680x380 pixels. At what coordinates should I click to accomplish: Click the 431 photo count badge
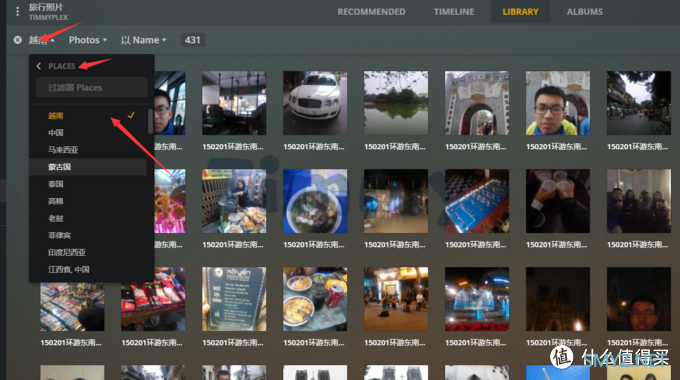point(193,40)
